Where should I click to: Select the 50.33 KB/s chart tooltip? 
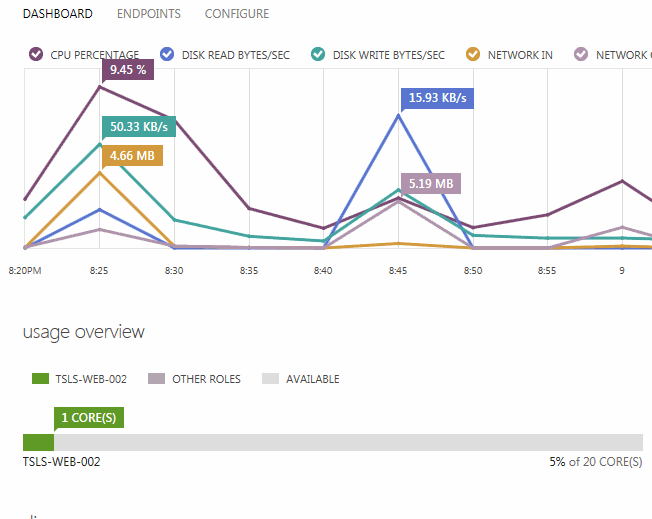point(139,127)
